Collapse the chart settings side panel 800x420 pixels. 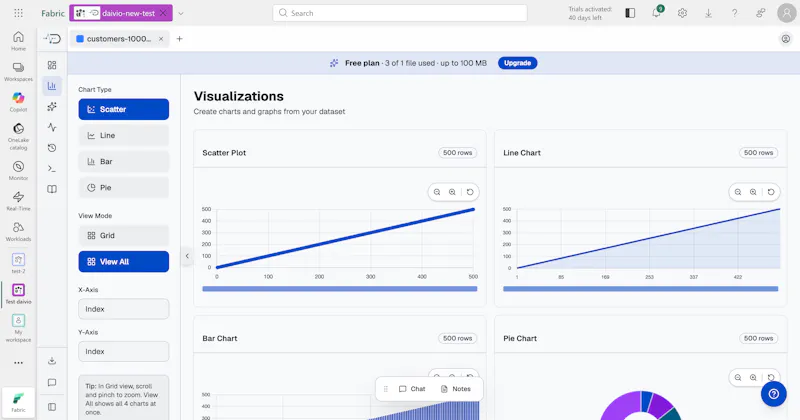[x=187, y=256]
